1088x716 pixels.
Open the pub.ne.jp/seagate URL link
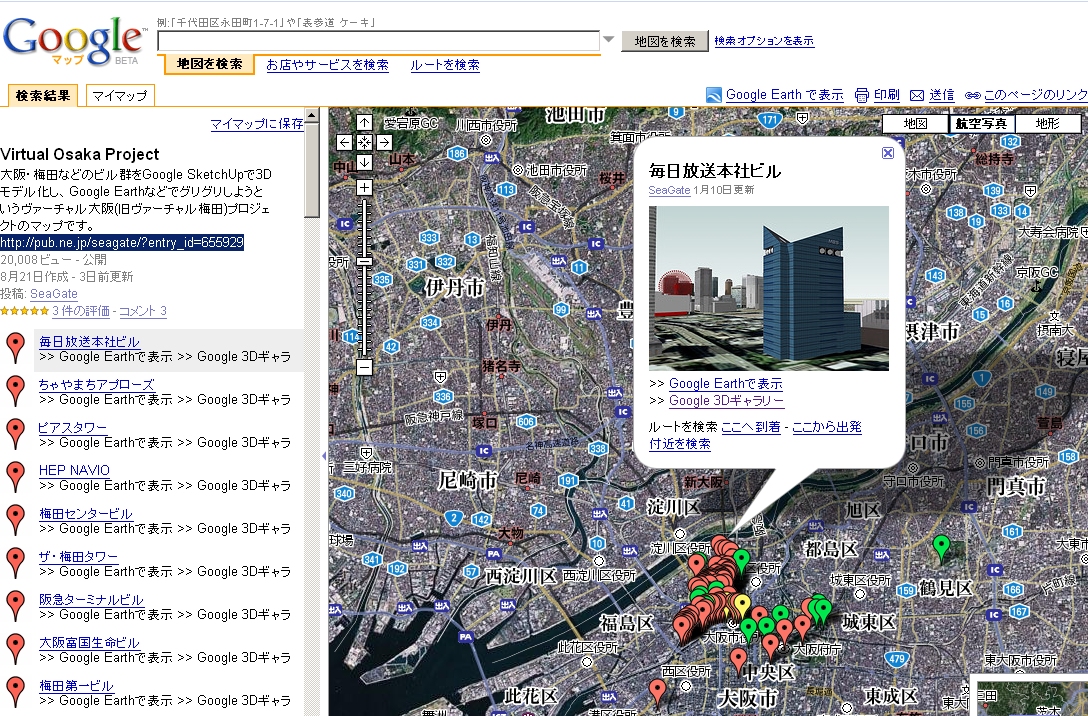122,242
